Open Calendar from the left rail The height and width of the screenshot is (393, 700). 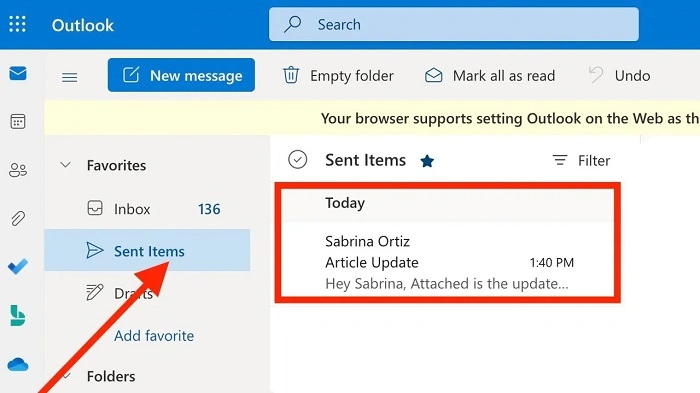18,121
